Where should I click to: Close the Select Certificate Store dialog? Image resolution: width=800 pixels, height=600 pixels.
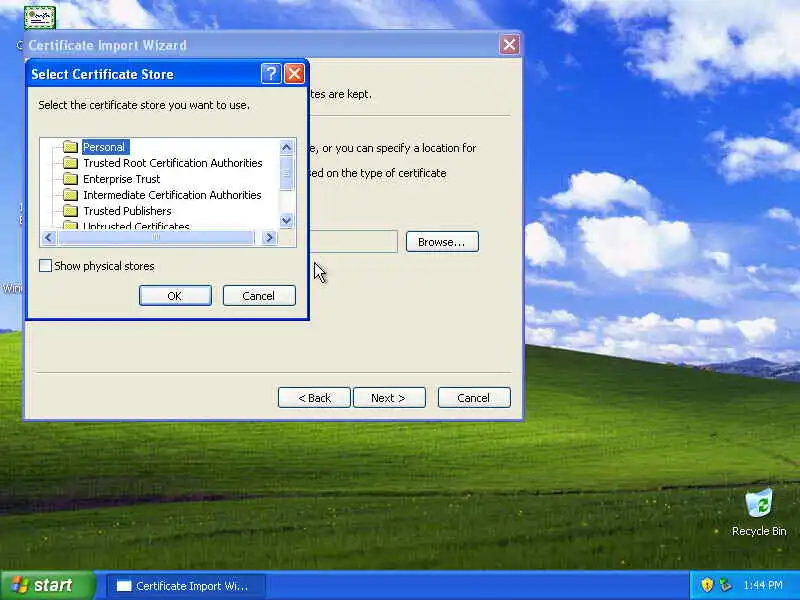(294, 74)
